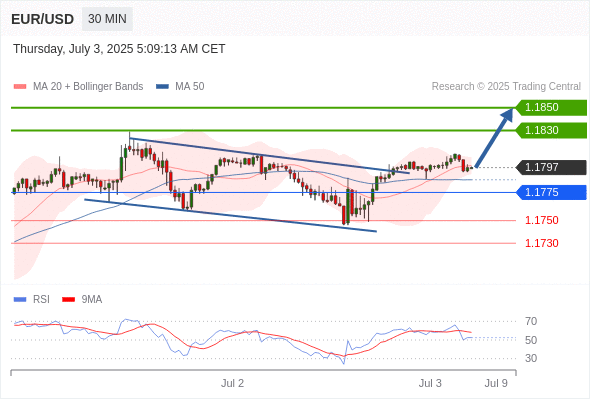Screen dimensions: 590x400
Task: Select the EUR/USD pair title
Action: (43, 19)
